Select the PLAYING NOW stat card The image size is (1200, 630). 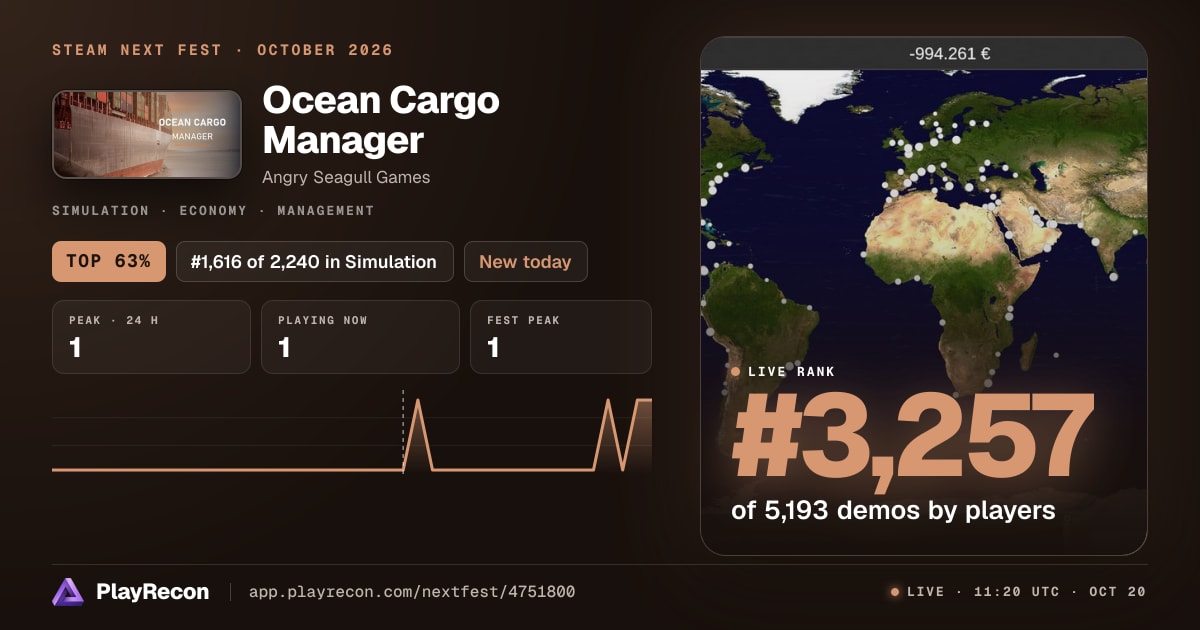tap(360, 337)
